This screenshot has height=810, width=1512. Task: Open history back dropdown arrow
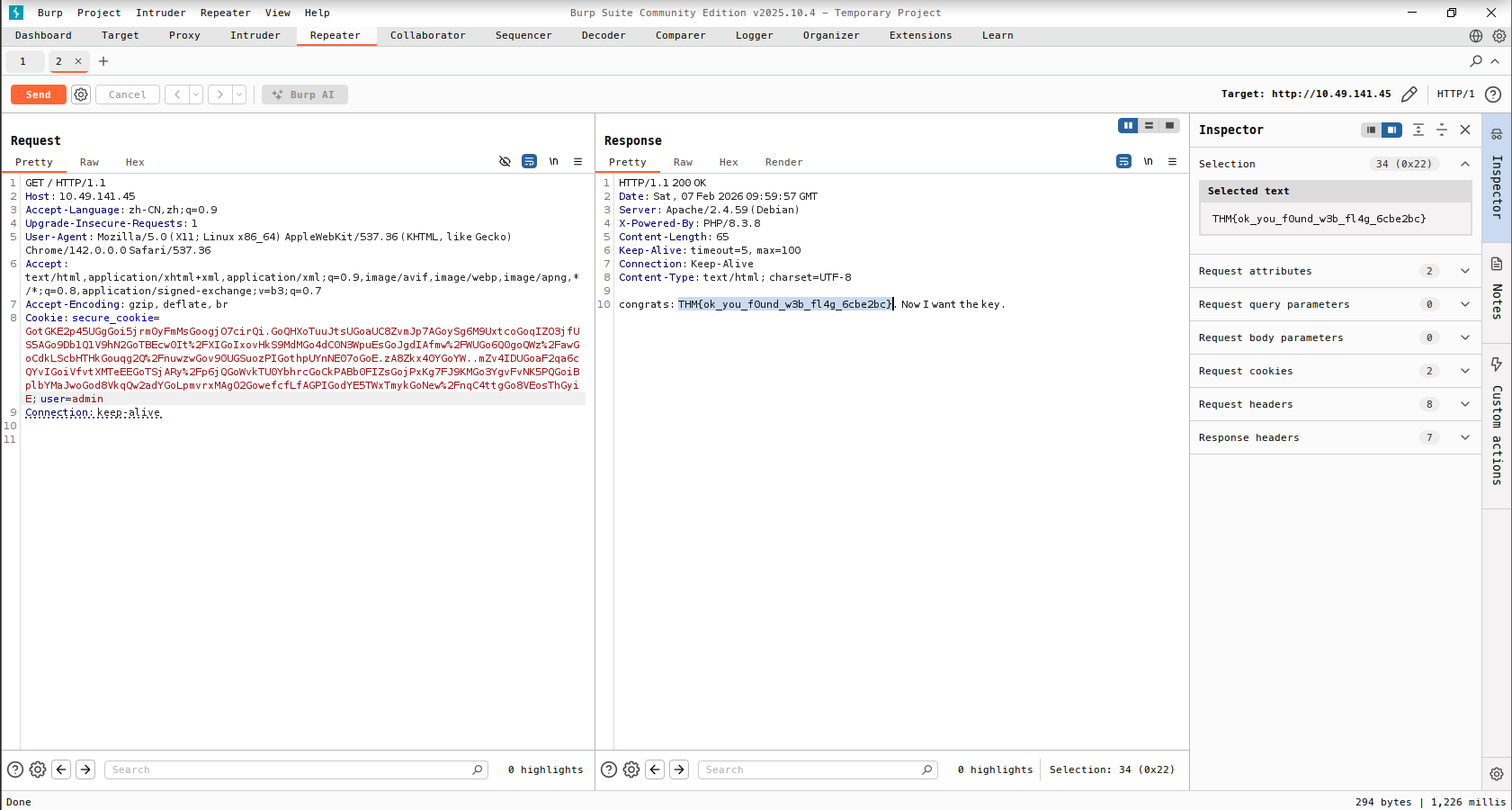[196, 94]
